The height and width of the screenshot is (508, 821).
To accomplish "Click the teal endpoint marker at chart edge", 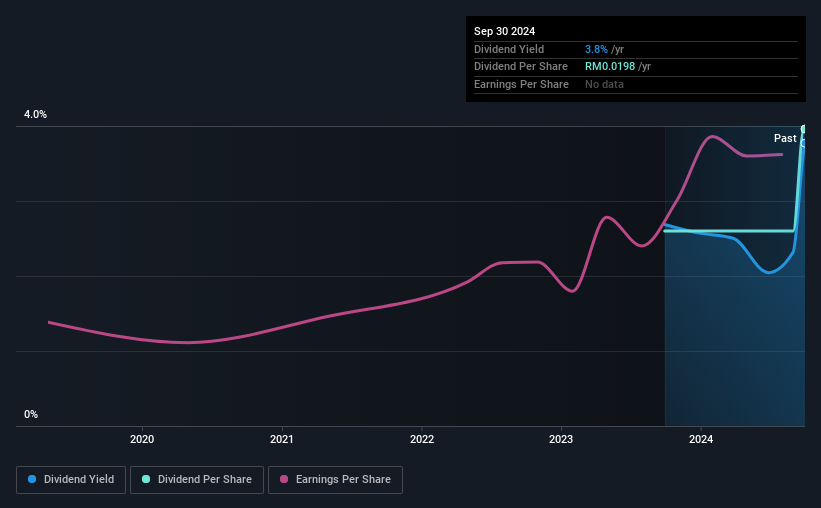I will (x=804, y=129).
